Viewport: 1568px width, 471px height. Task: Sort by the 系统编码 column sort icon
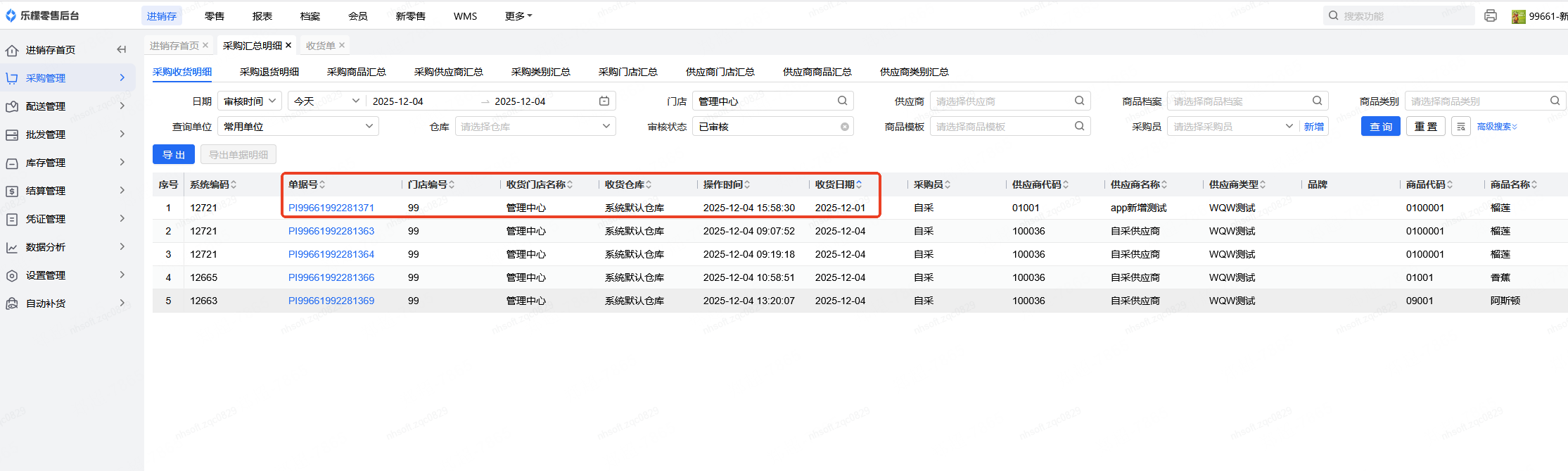click(234, 184)
